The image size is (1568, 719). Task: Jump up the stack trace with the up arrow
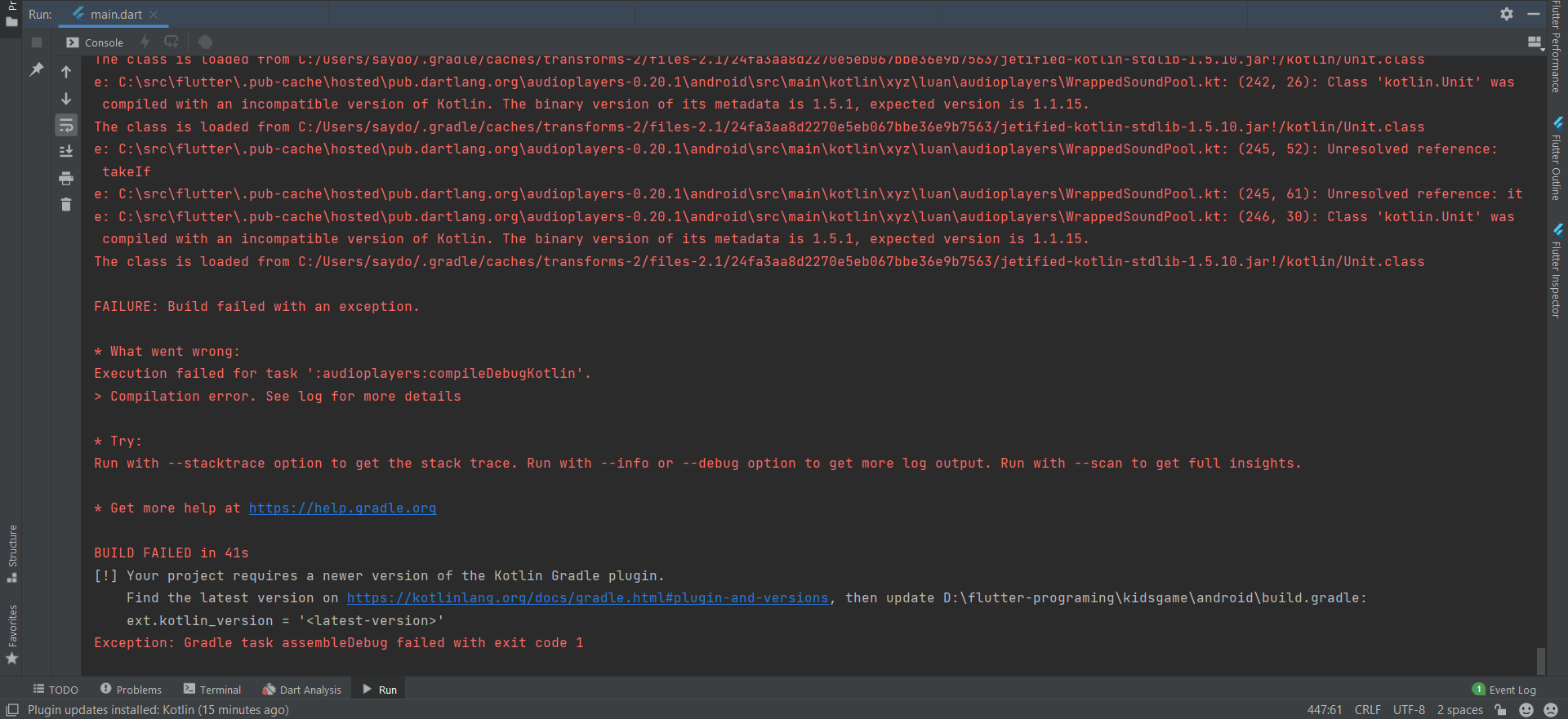click(66, 72)
